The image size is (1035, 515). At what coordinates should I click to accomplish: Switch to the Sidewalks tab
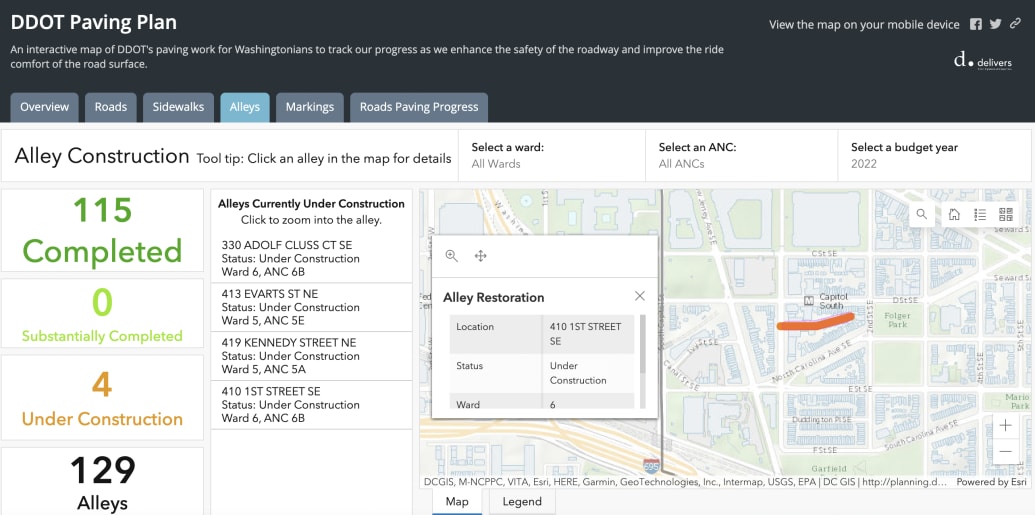click(178, 107)
